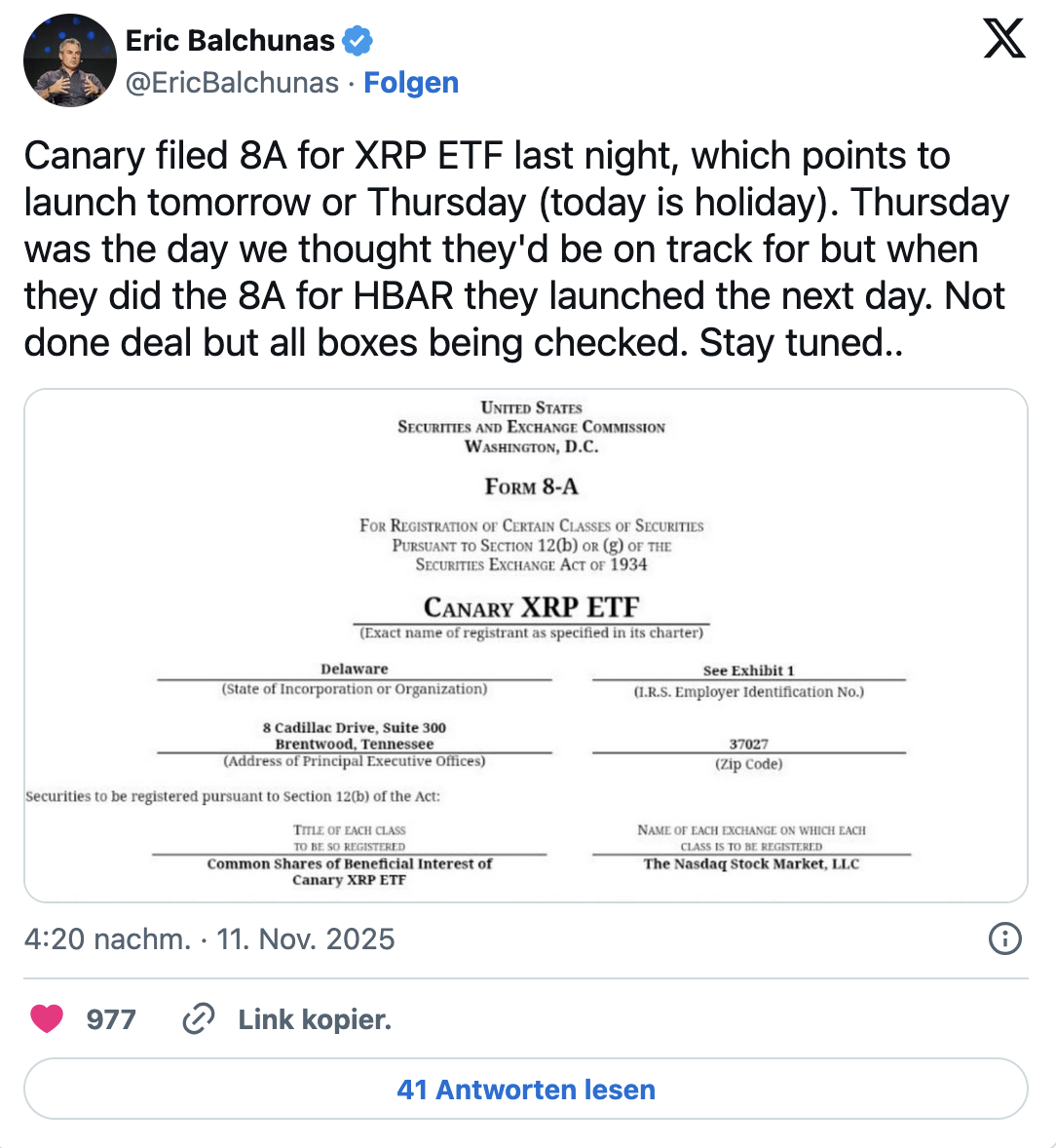The height and width of the screenshot is (1148, 1056).
Task: Click the copy link chain icon
Action: (199, 1019)
